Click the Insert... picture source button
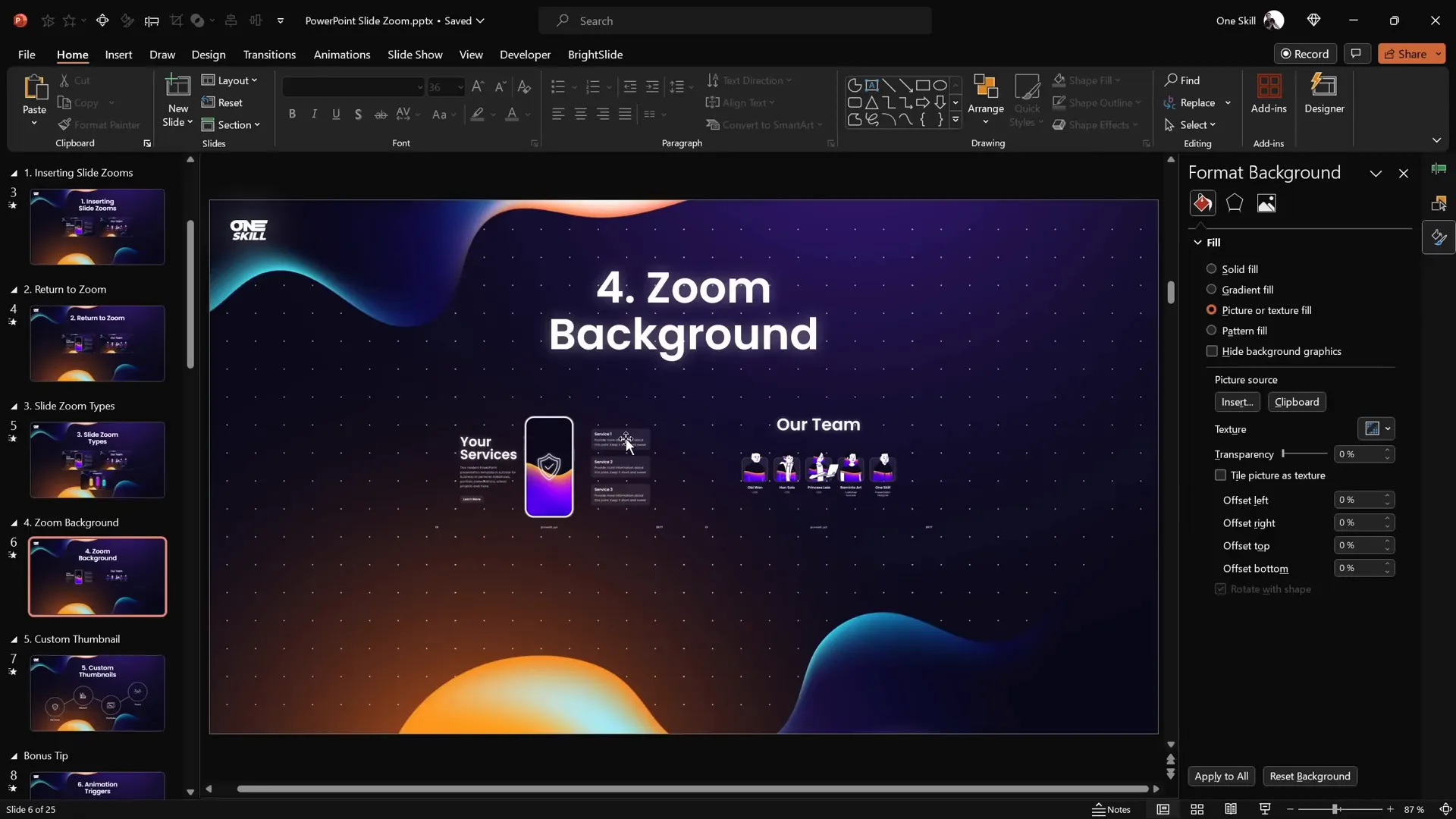This screenshot has height=819, width=1456. point(1237,402)
